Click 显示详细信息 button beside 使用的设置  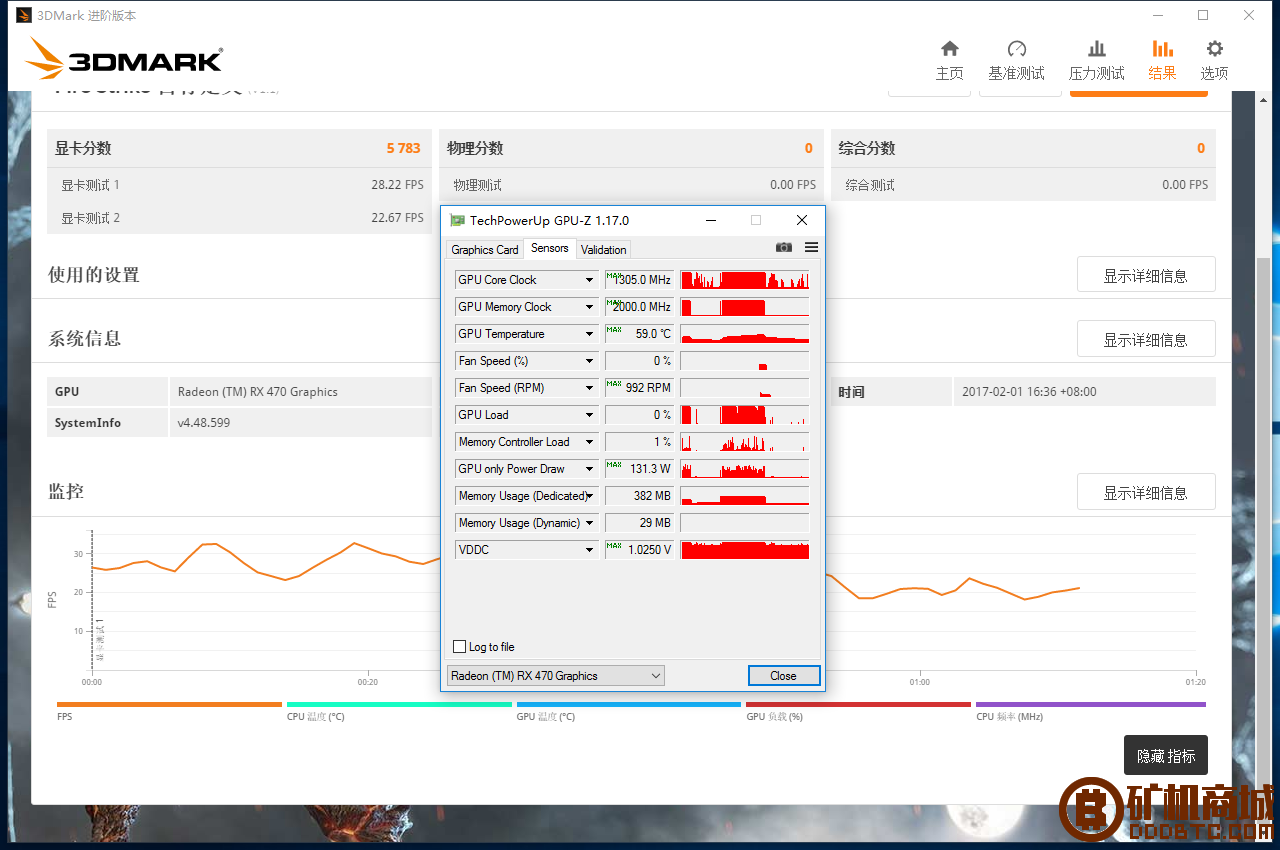(x=1146, y=275)
